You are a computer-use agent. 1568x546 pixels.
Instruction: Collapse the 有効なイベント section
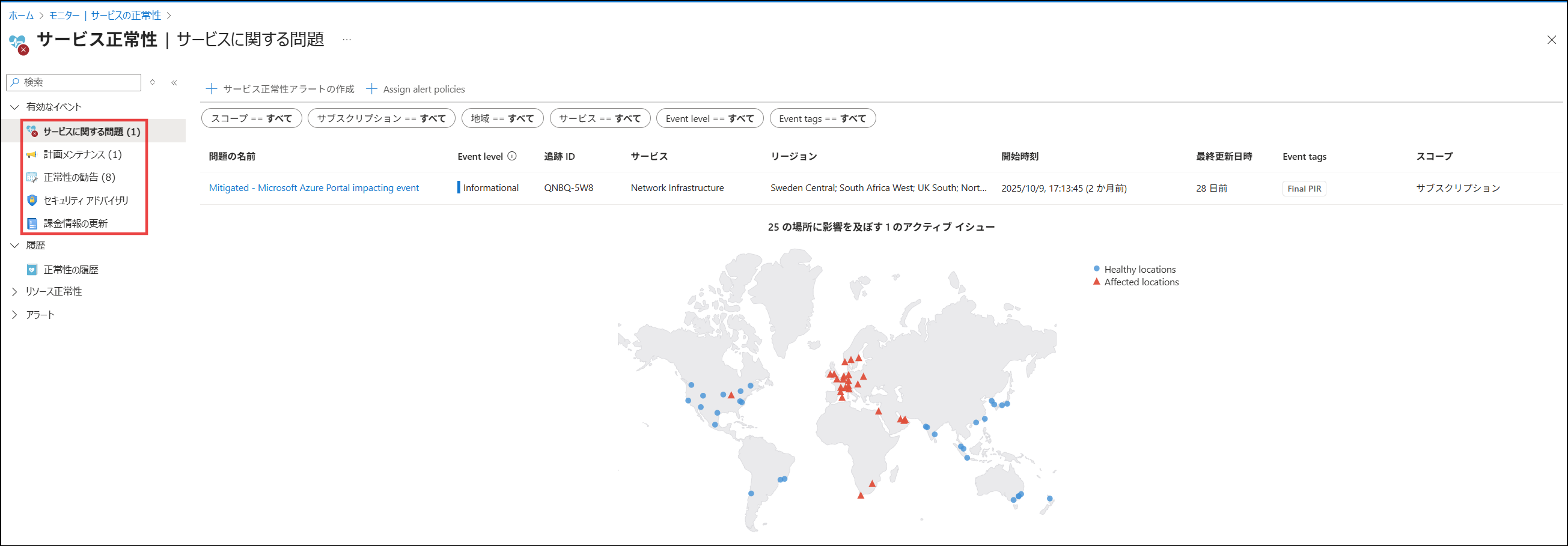pyautogui.click(x=14, y=107)
